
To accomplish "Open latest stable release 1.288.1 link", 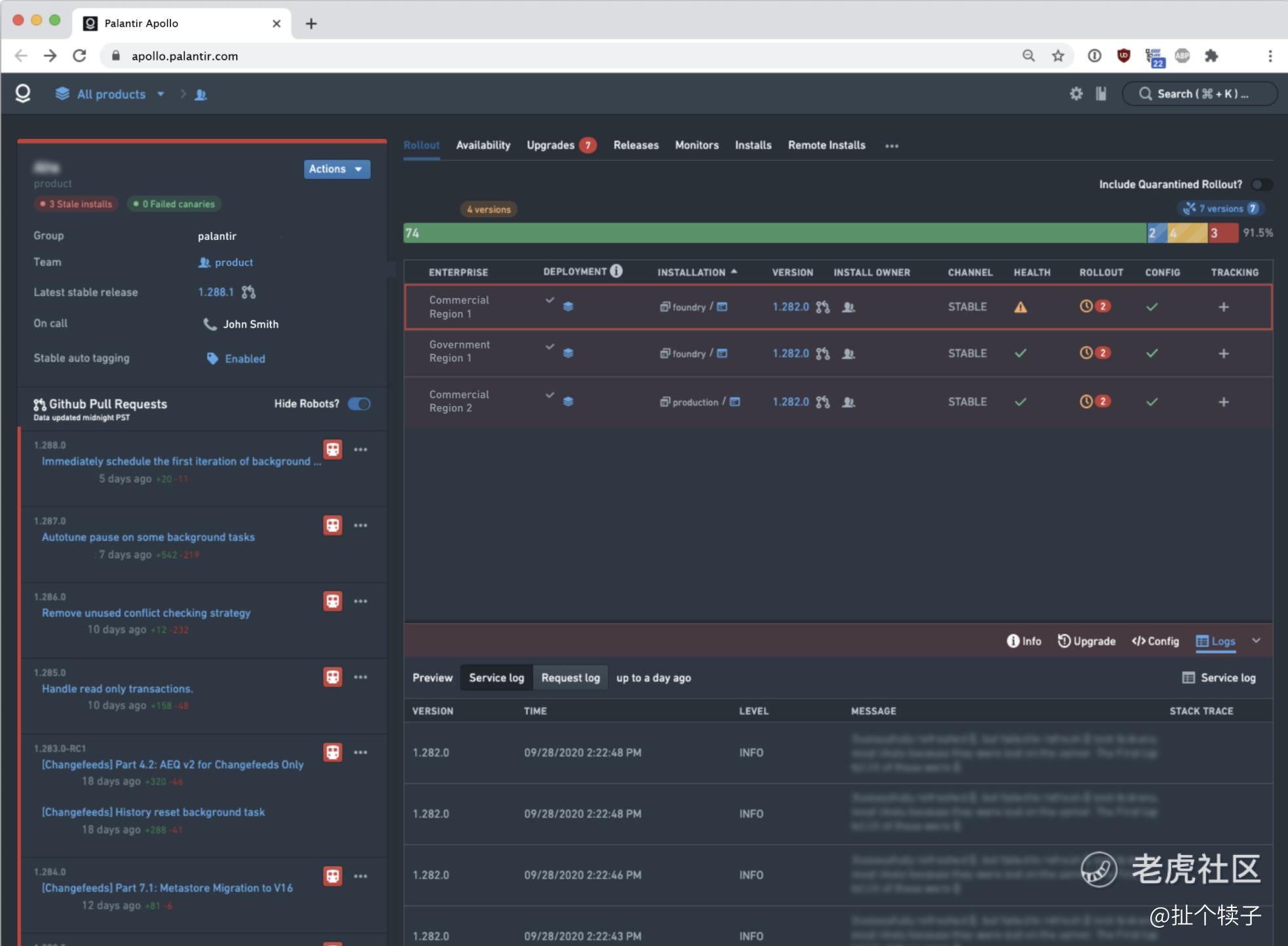I will tap(216, 292).
